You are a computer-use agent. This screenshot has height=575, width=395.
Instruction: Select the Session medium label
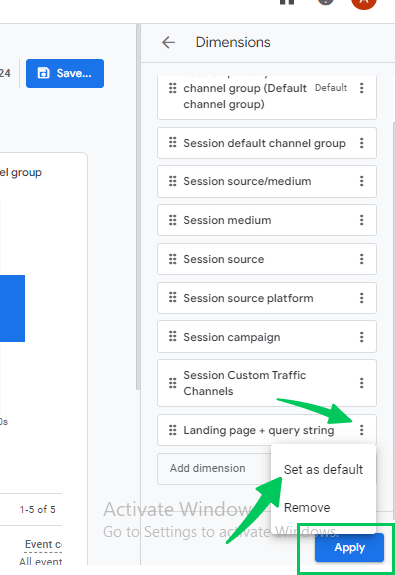click(x=227, y=220)
